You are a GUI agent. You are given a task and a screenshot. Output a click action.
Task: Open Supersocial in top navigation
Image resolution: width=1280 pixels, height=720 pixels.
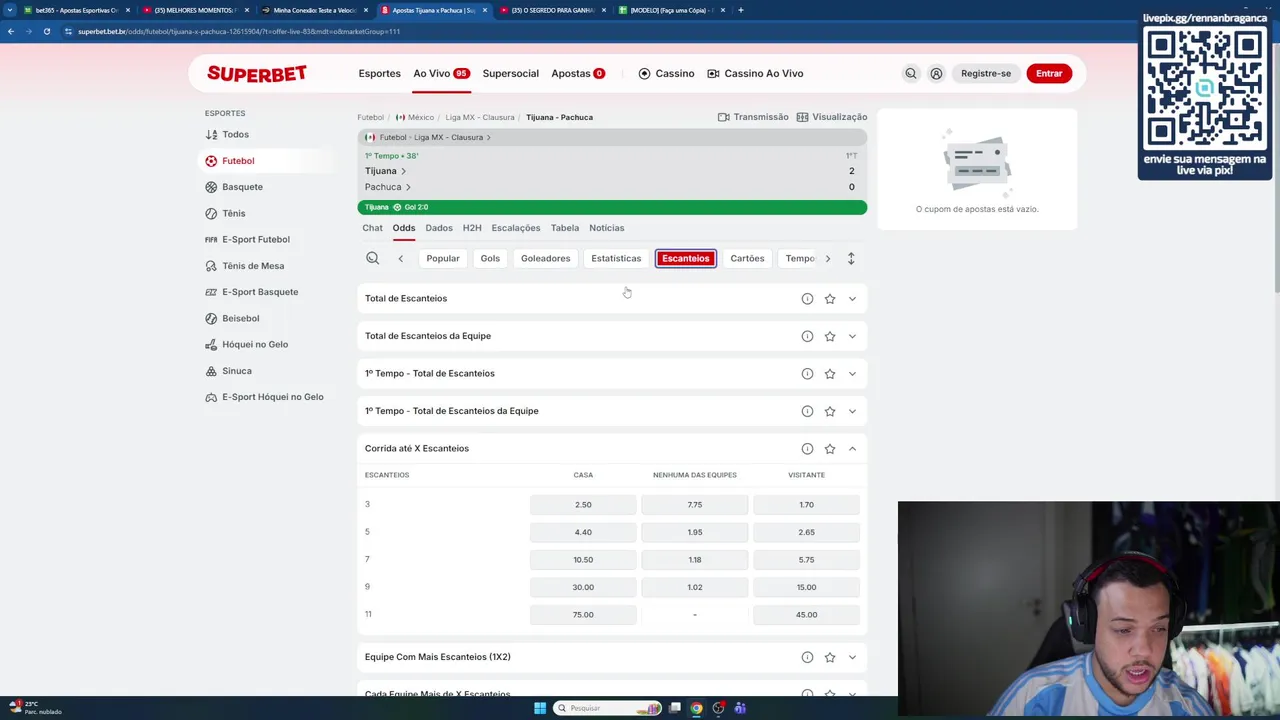(x=510, y=73)
